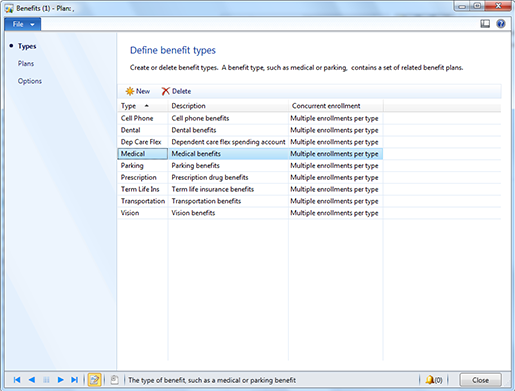Sort by Concurrent enrollment column header
The image size is (515, 391).
coord(336,106)
